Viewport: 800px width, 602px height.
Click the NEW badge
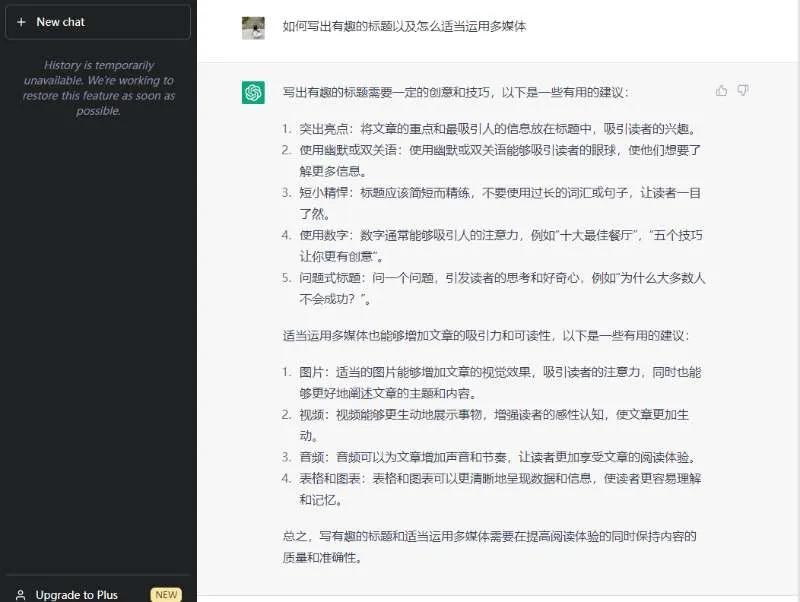(x=166, y=595)
